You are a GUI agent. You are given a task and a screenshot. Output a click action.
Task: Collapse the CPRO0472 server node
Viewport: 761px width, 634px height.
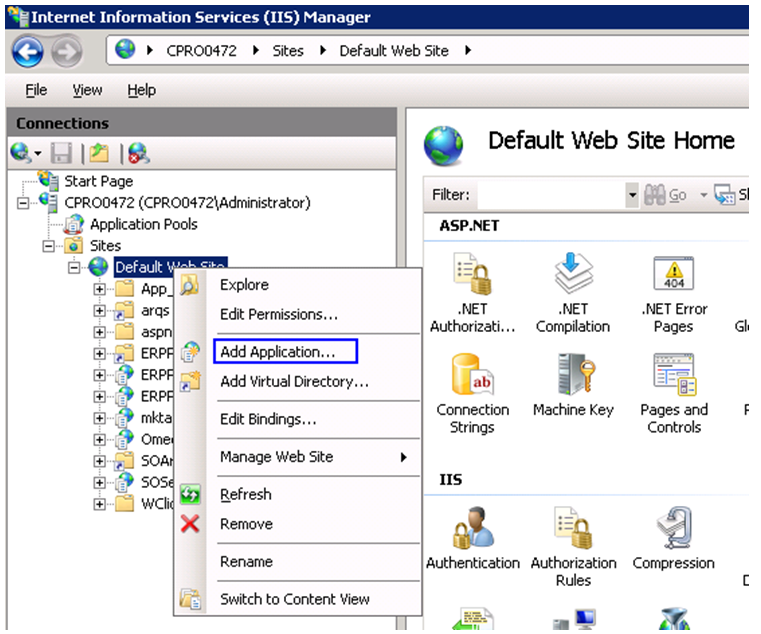point(23,203)
